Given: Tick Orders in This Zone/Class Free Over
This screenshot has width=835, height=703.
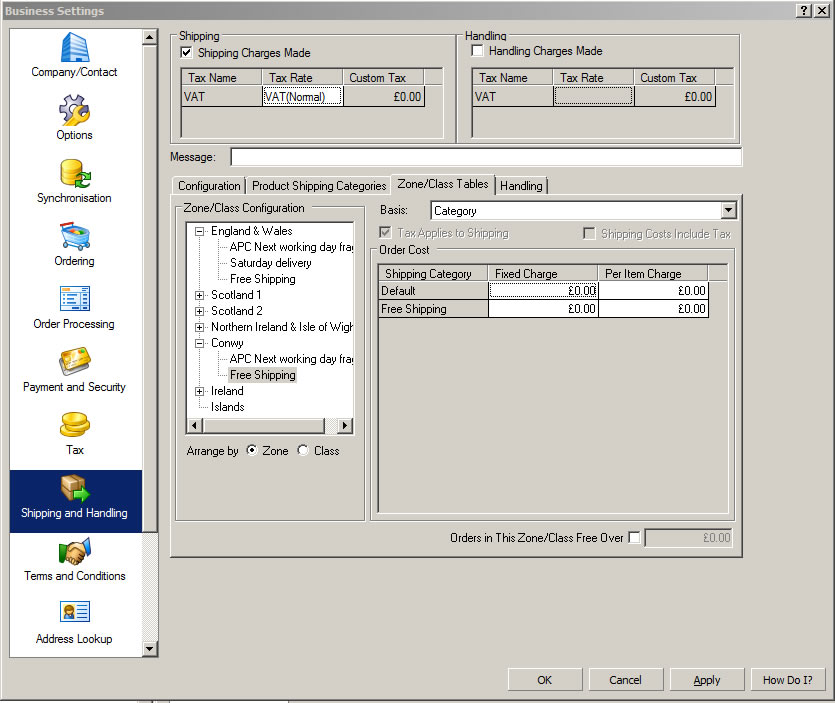Looking at the screenshot, I should [x=634, y=538].
